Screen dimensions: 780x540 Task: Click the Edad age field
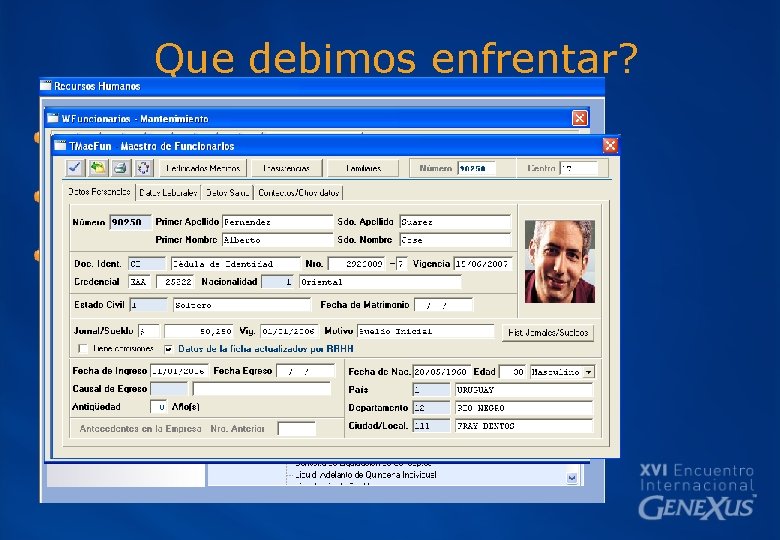pyautogui.click(x=512, y=372)
